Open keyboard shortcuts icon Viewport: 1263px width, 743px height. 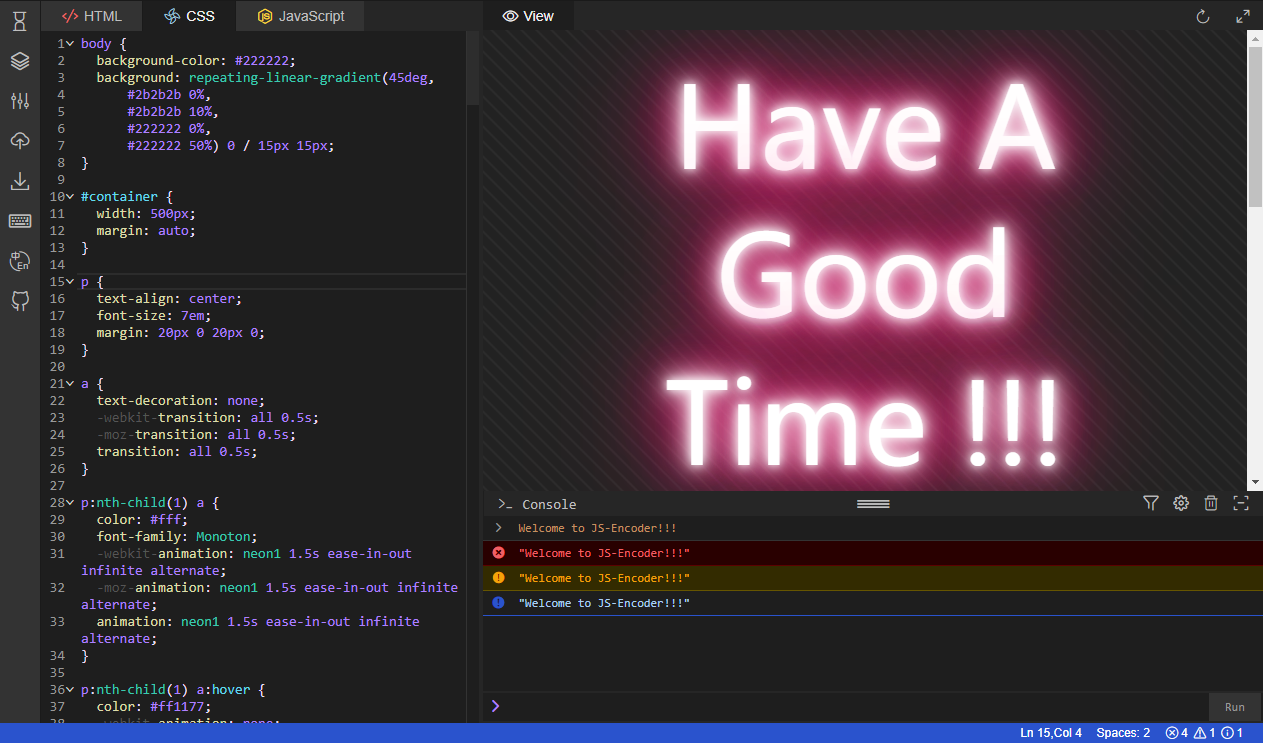point(20,221)
